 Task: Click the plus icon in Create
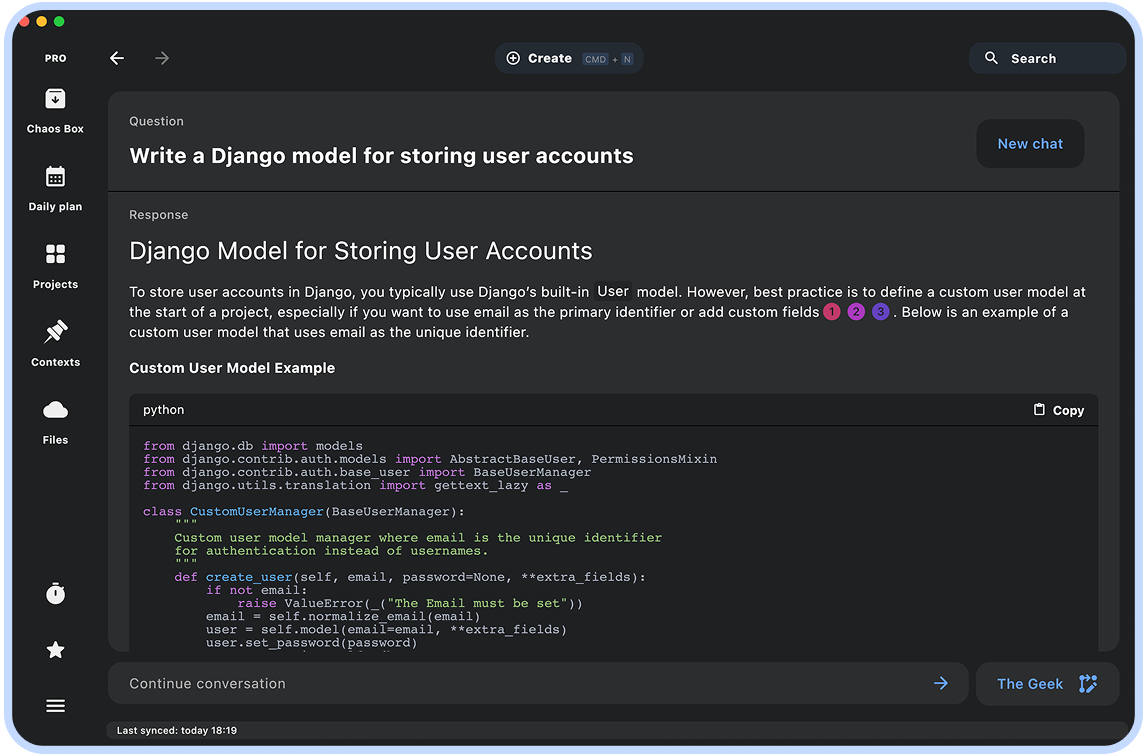coord(514,59)
